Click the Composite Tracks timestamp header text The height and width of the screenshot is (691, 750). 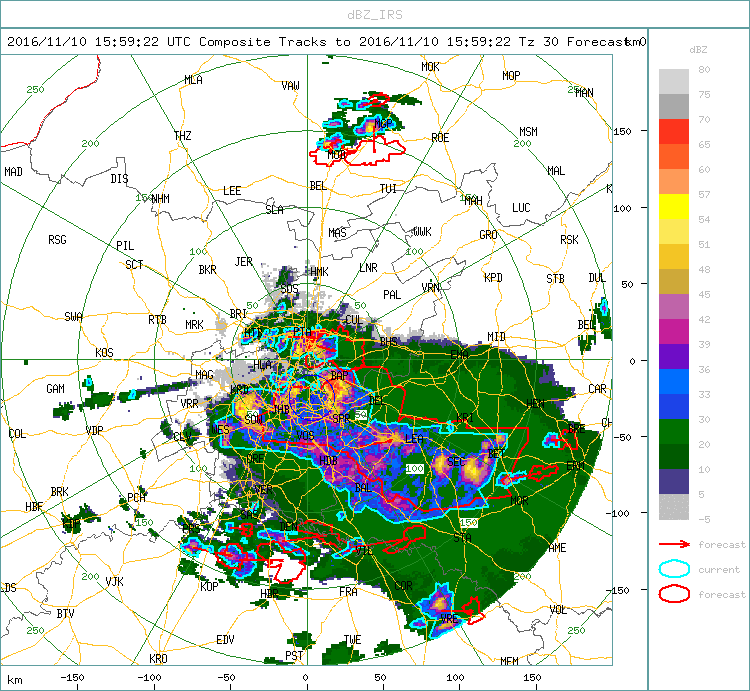pyautogui.click(x=318, y=42)
